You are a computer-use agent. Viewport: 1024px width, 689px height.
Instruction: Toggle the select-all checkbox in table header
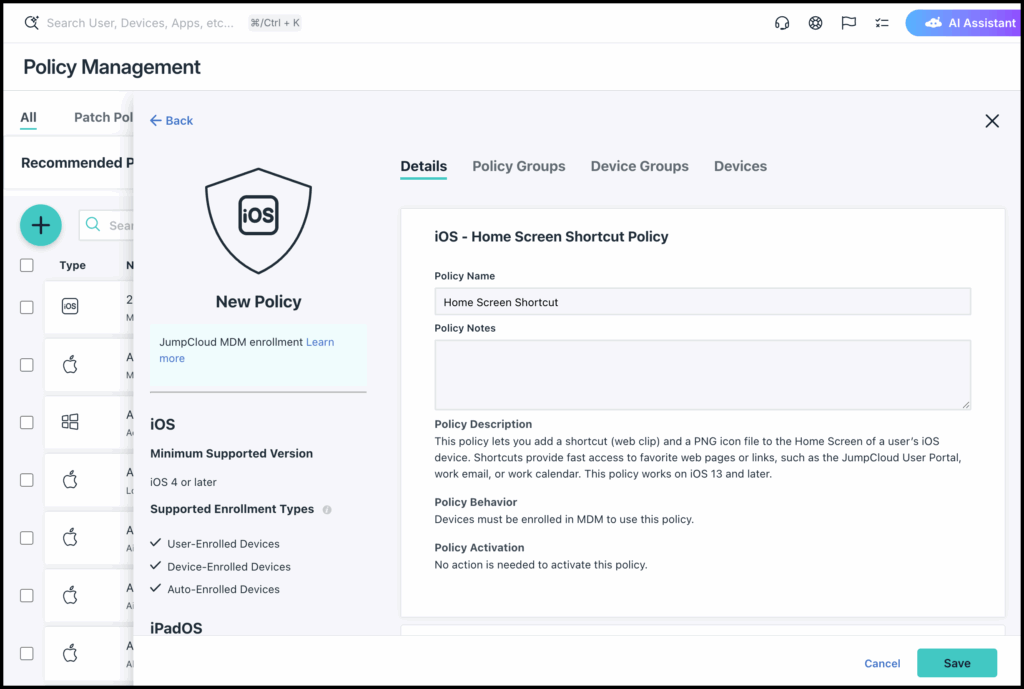27,265
